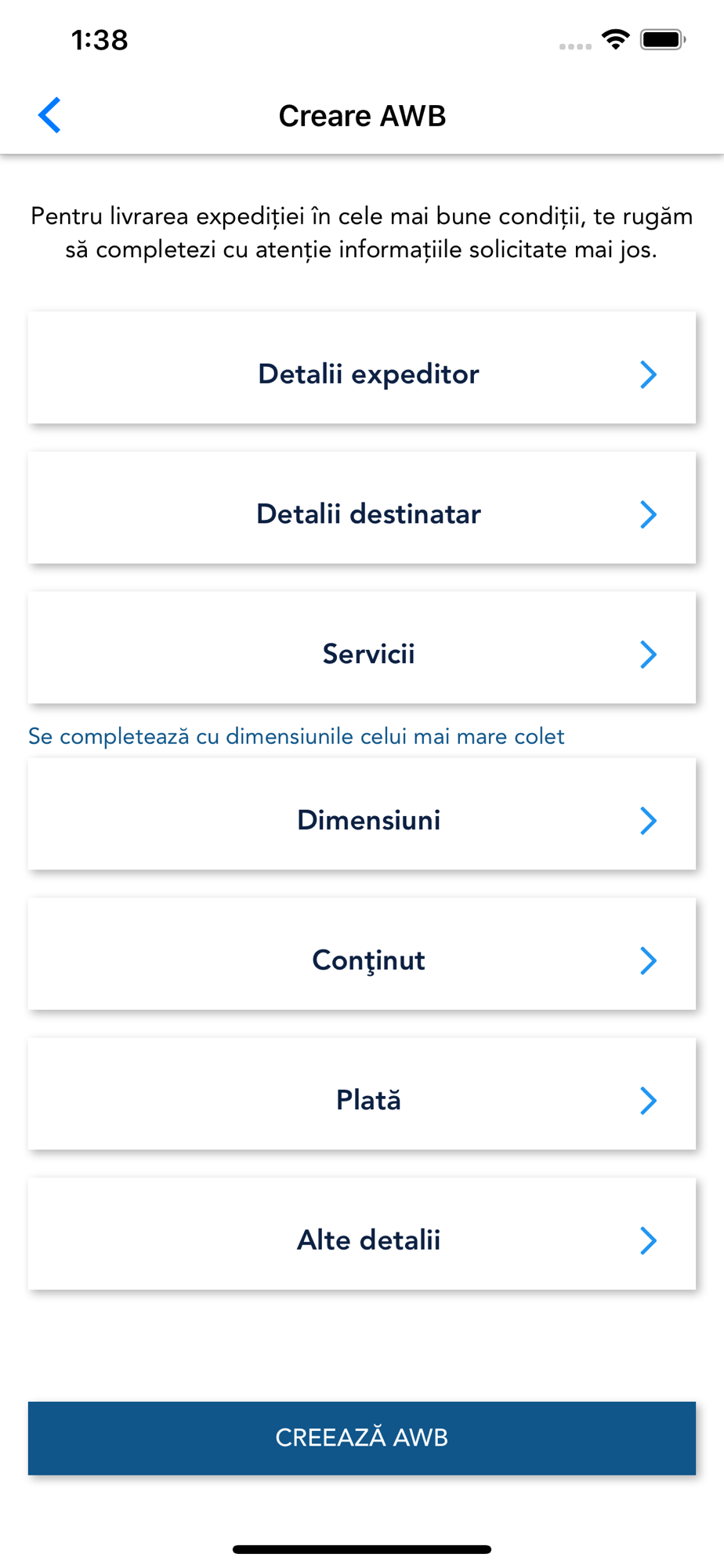Click the arrow icon next to Alte detalii
This screenshot has height=1568, width=724.
648,1240
